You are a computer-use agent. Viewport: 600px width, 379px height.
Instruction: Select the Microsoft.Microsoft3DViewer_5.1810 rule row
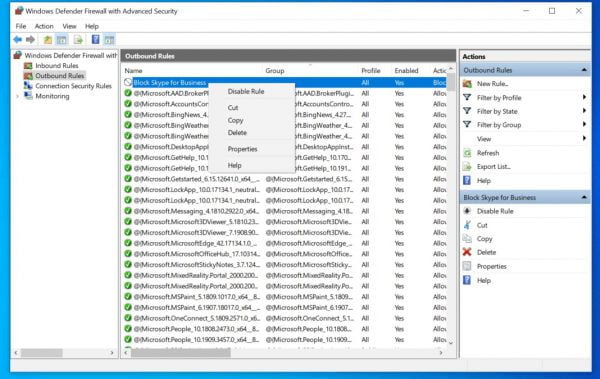285,222
